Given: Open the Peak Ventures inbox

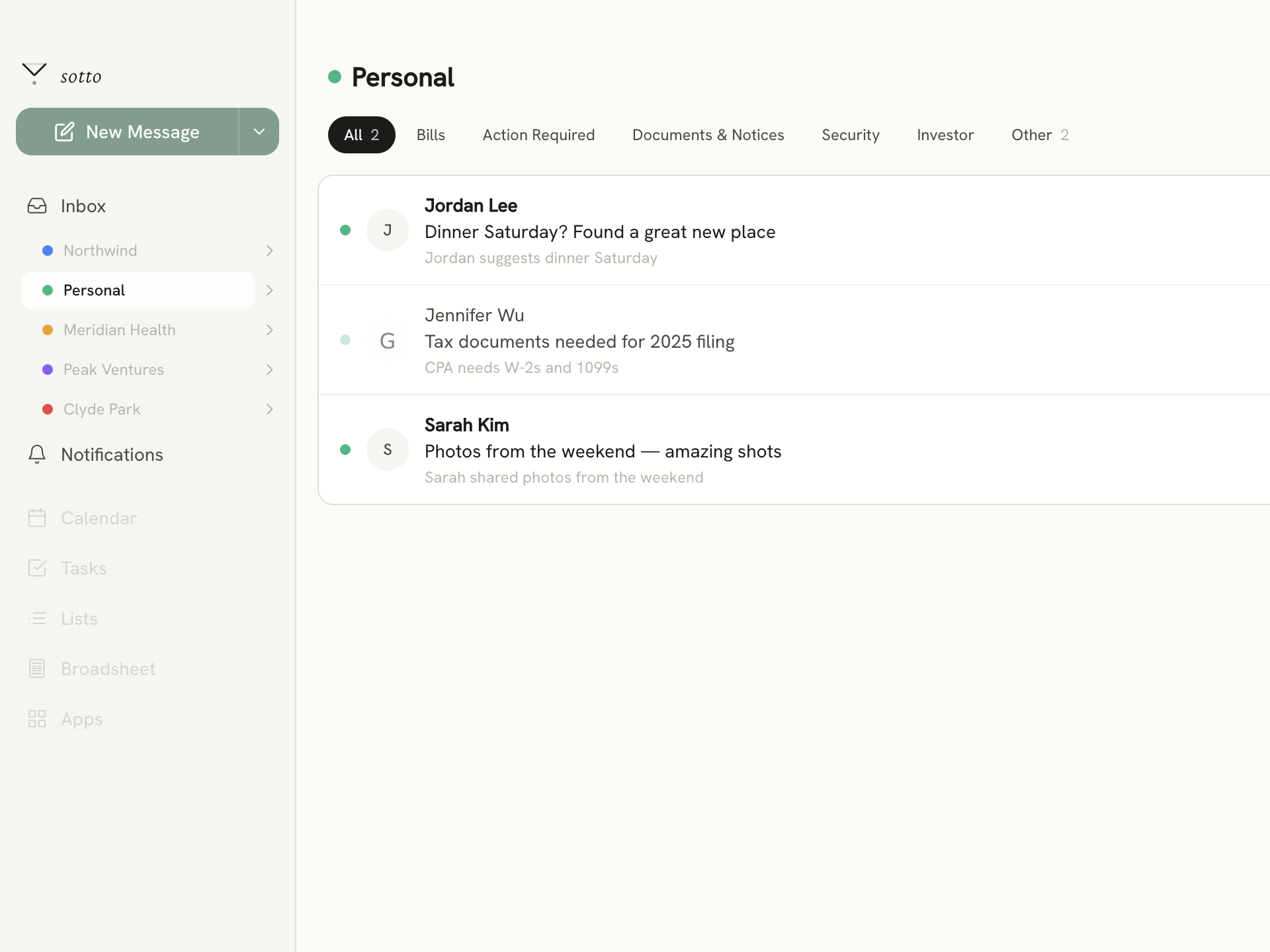Looking at the screenshot, I should pyautogui.click(x=114, y=370).
